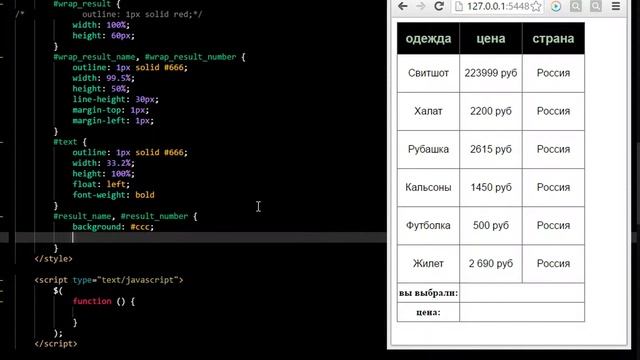
Task: Reload the page in the browser
Action: point(439,6)
